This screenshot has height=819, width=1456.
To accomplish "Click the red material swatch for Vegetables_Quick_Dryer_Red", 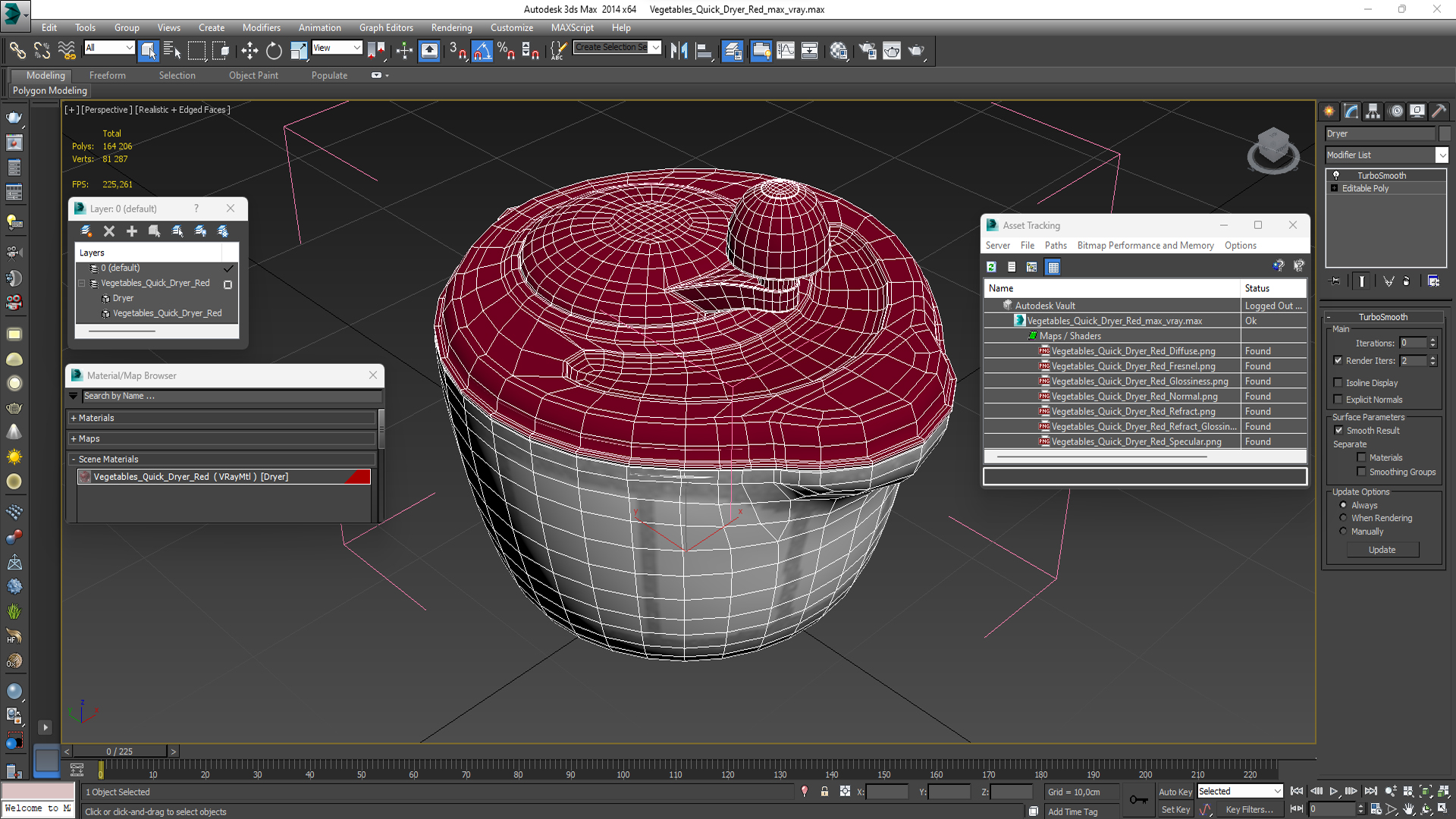I will pyautogui.click(x=358, y=476).
